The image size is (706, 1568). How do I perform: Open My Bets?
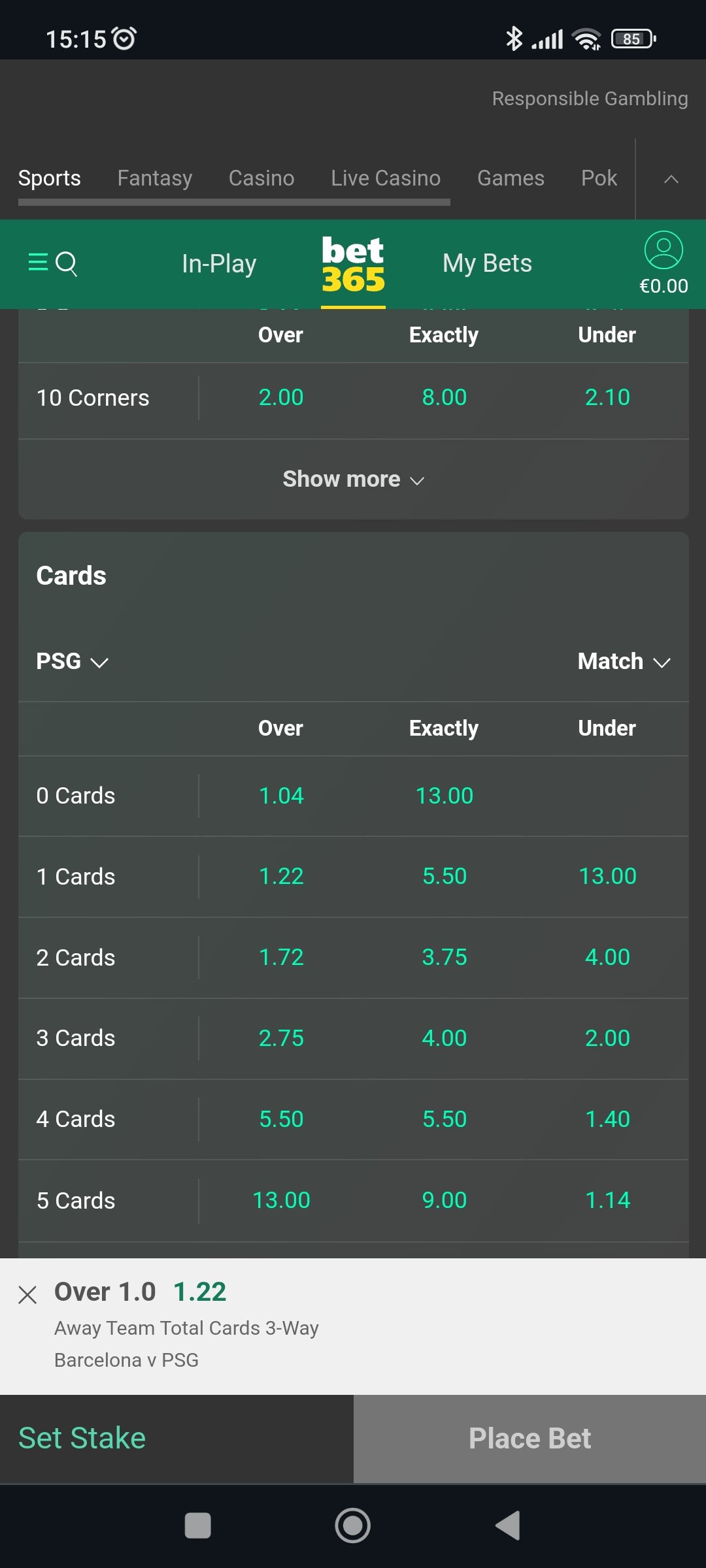pyautogui.click(x=487, y=263)
